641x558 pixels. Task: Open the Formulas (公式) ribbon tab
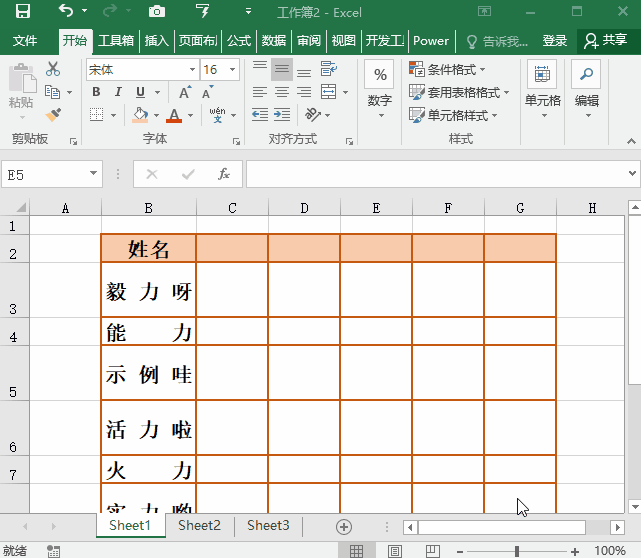click(x=239, y=41)
